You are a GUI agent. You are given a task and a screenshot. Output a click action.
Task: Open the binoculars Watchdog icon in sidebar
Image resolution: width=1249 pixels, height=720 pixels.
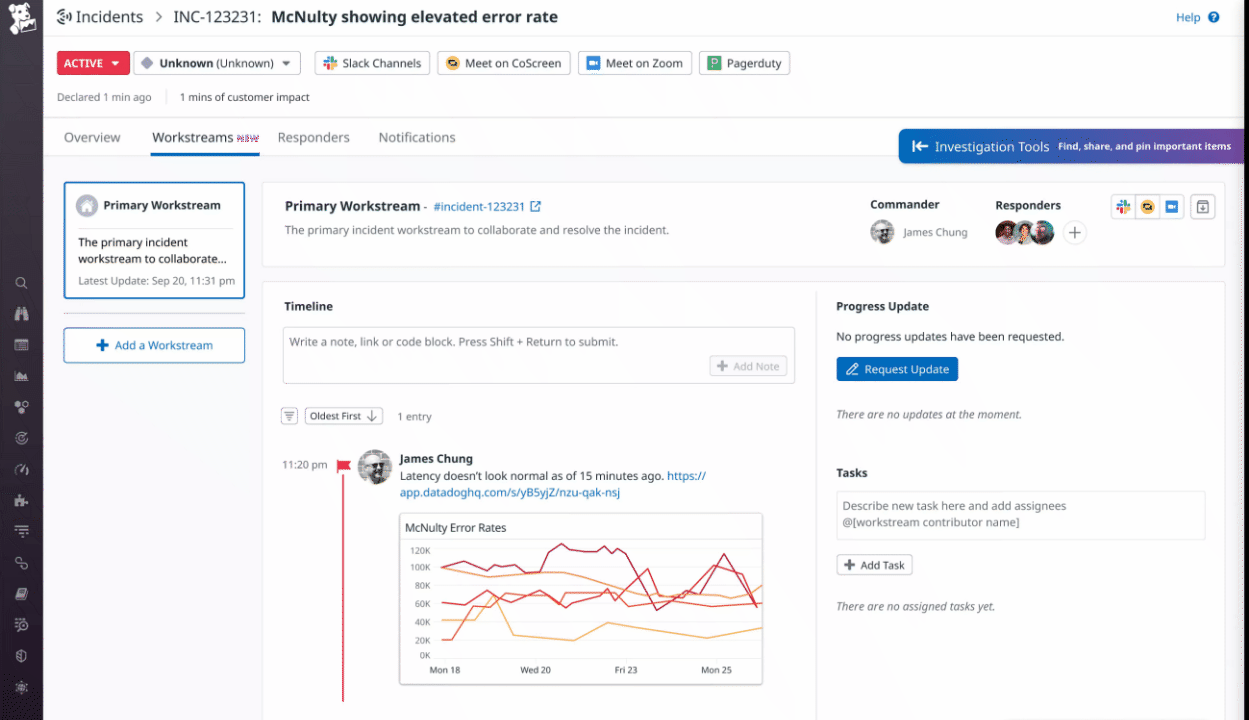21,314
